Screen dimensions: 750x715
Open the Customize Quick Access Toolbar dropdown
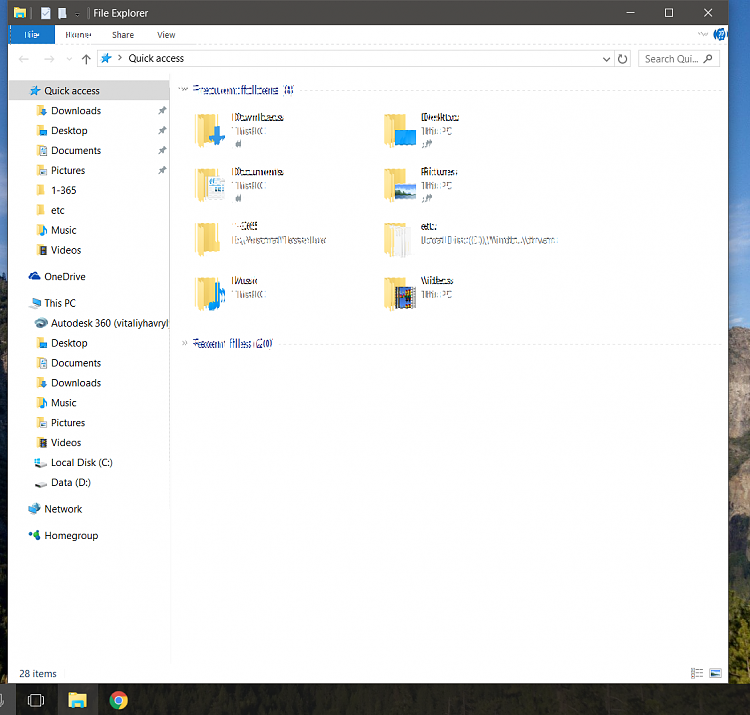click(77, 14)
